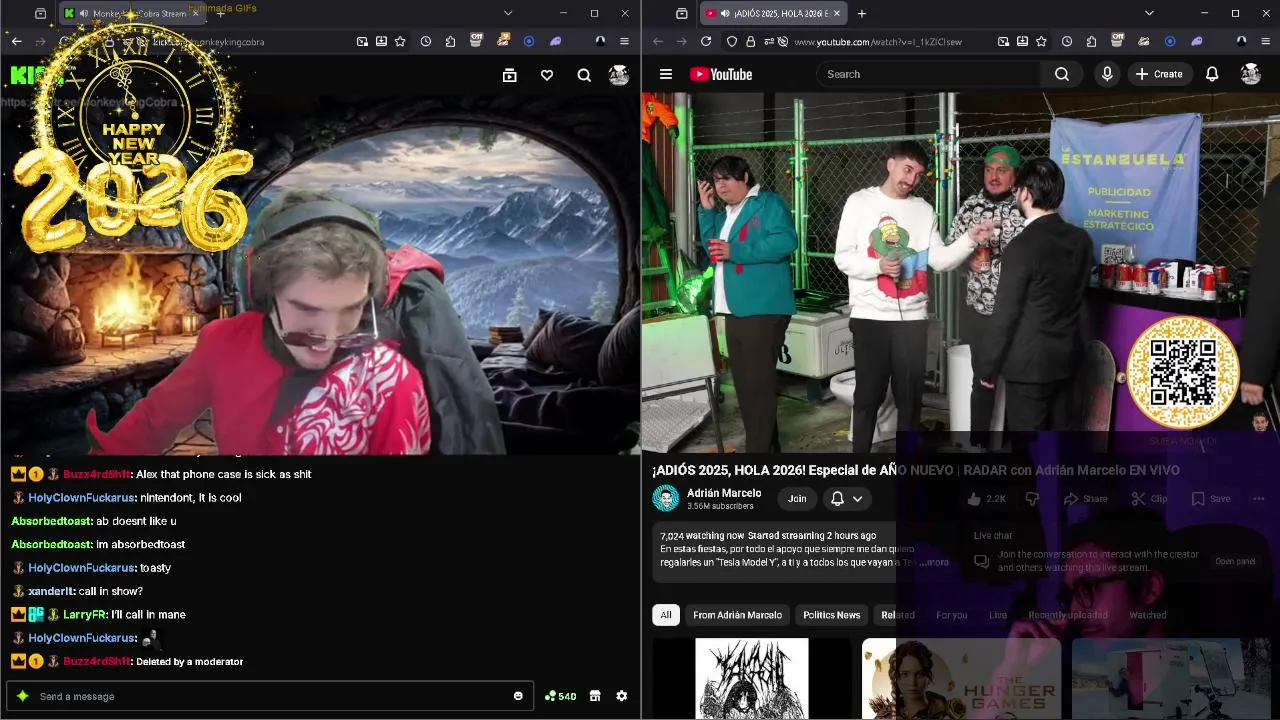Open black metal logo video thumbnail
This screenshot has width=1280, height=720.
pyautogui.click(x=752, y=679)
